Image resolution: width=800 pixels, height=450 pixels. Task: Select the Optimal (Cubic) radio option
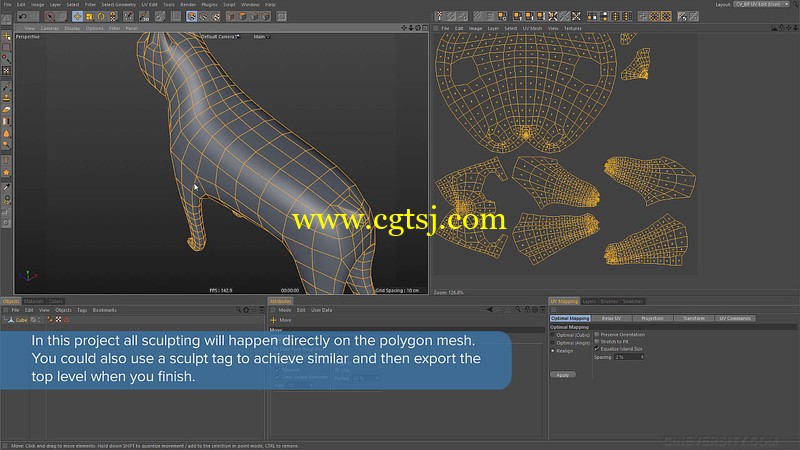[x=553, y=335]
